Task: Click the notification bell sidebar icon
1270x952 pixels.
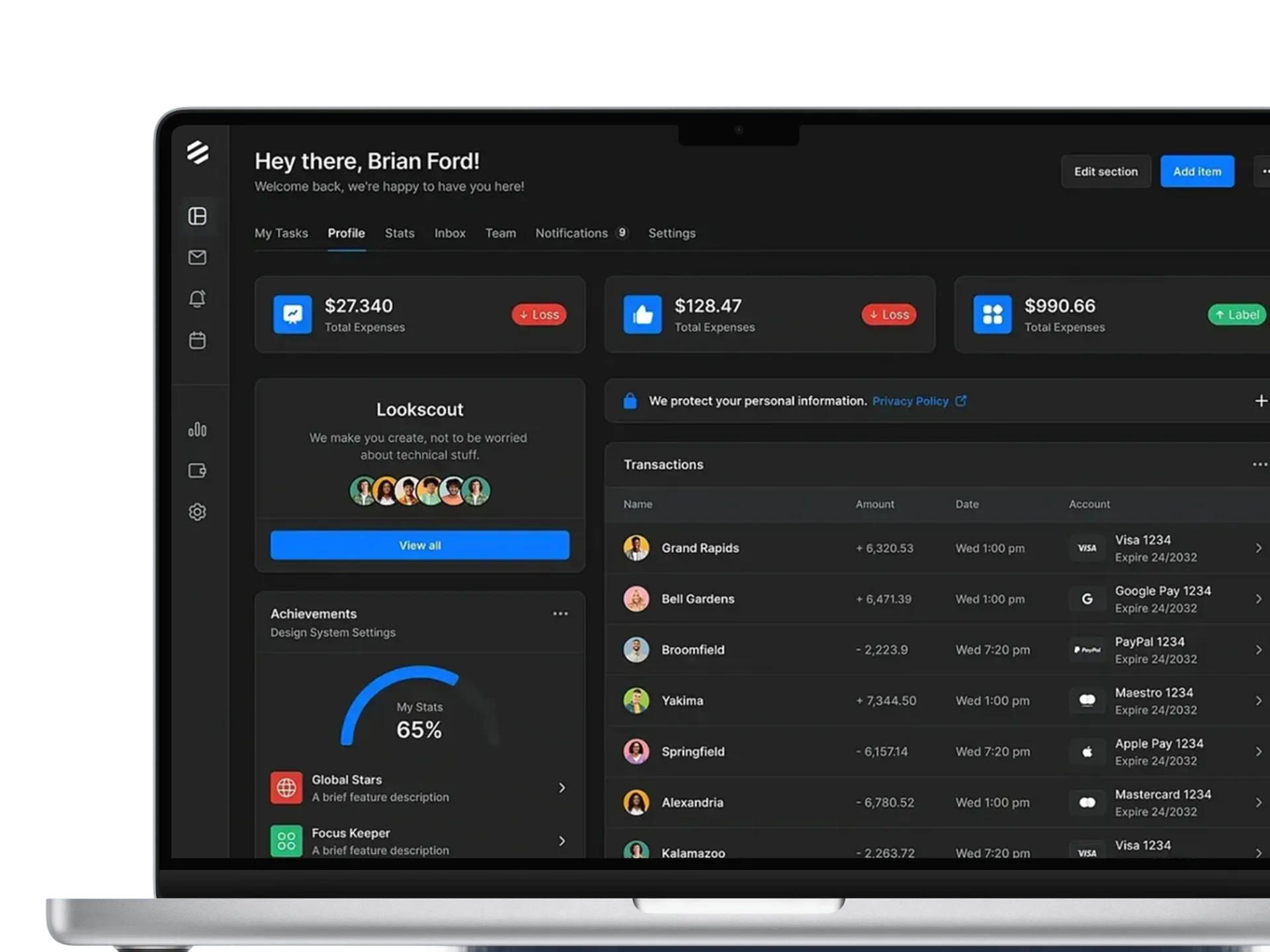Action: (x=197, y=299)
